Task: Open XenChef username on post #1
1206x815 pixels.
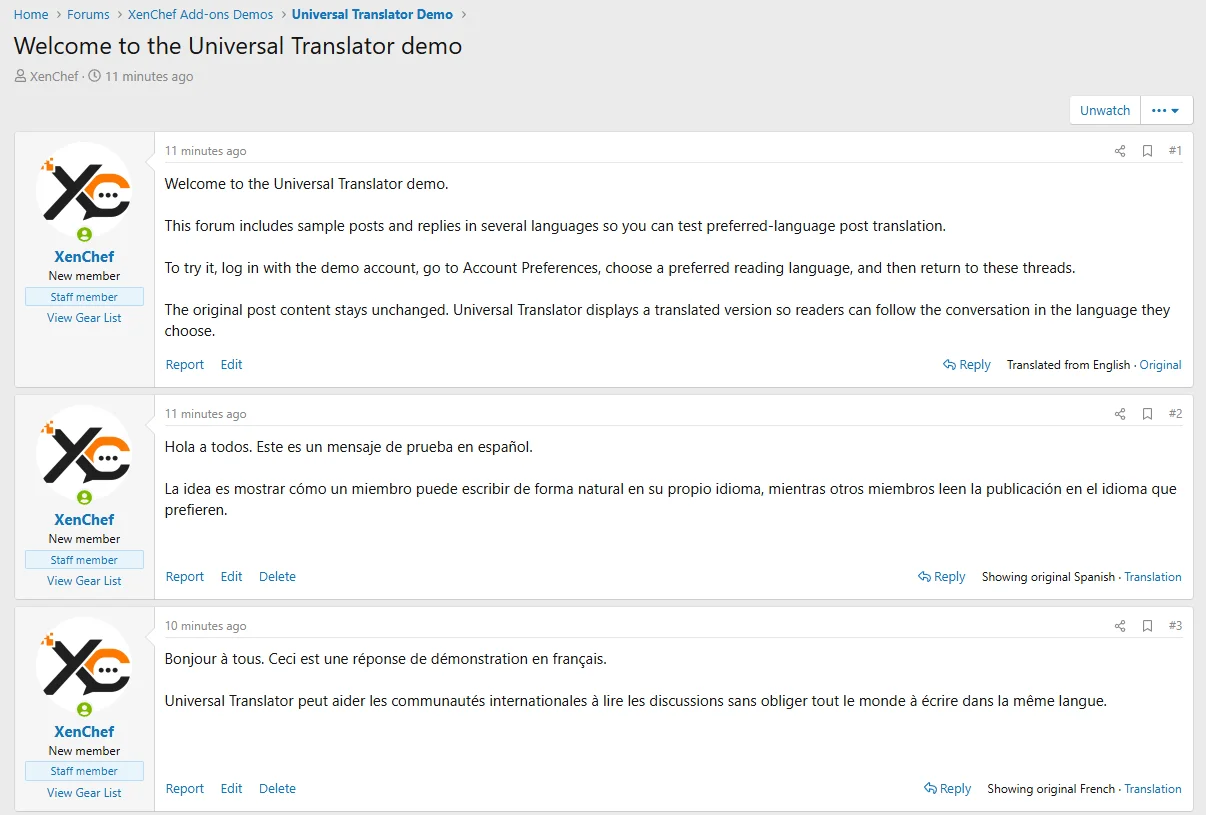Action: [x=84, y=257]
